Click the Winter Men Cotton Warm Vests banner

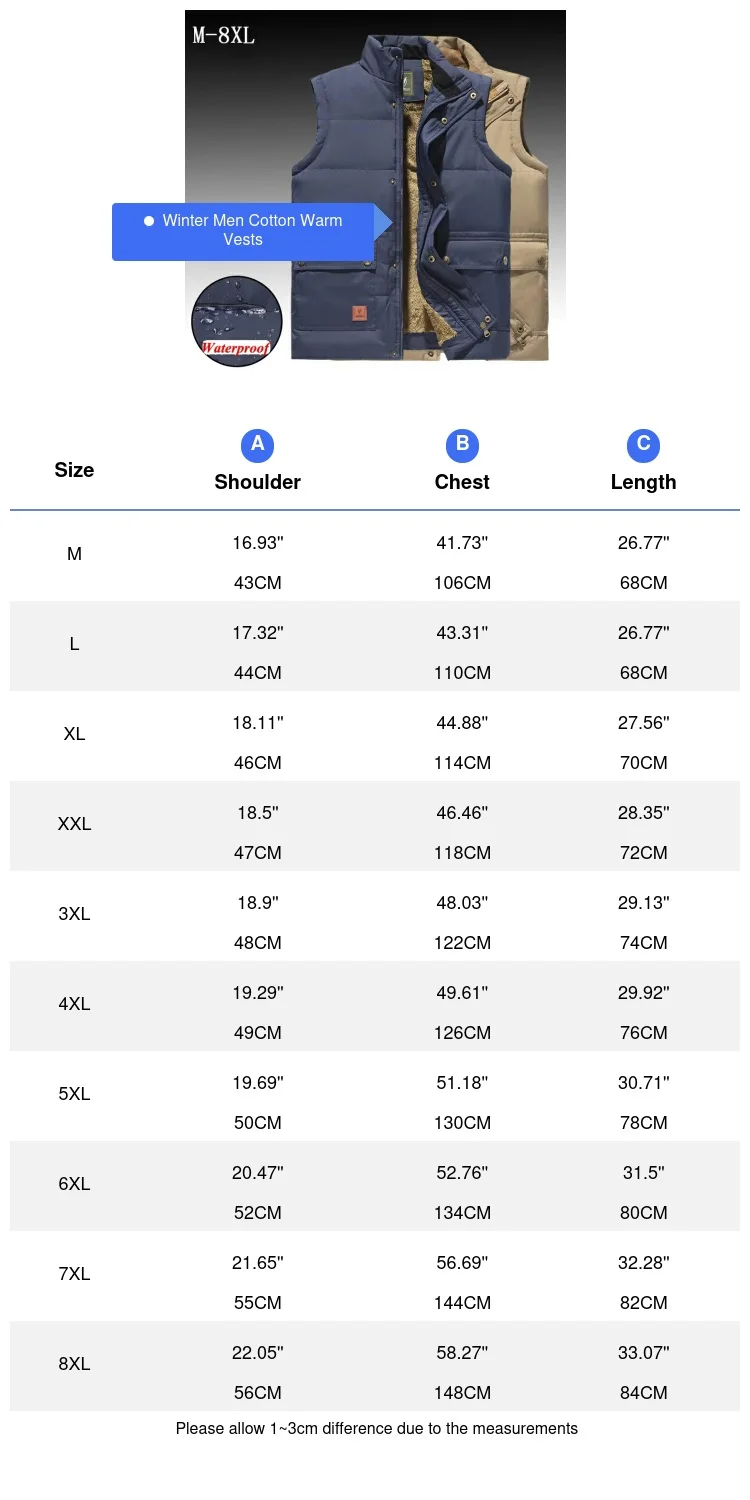pyautogui.click(x=252, y=231)
